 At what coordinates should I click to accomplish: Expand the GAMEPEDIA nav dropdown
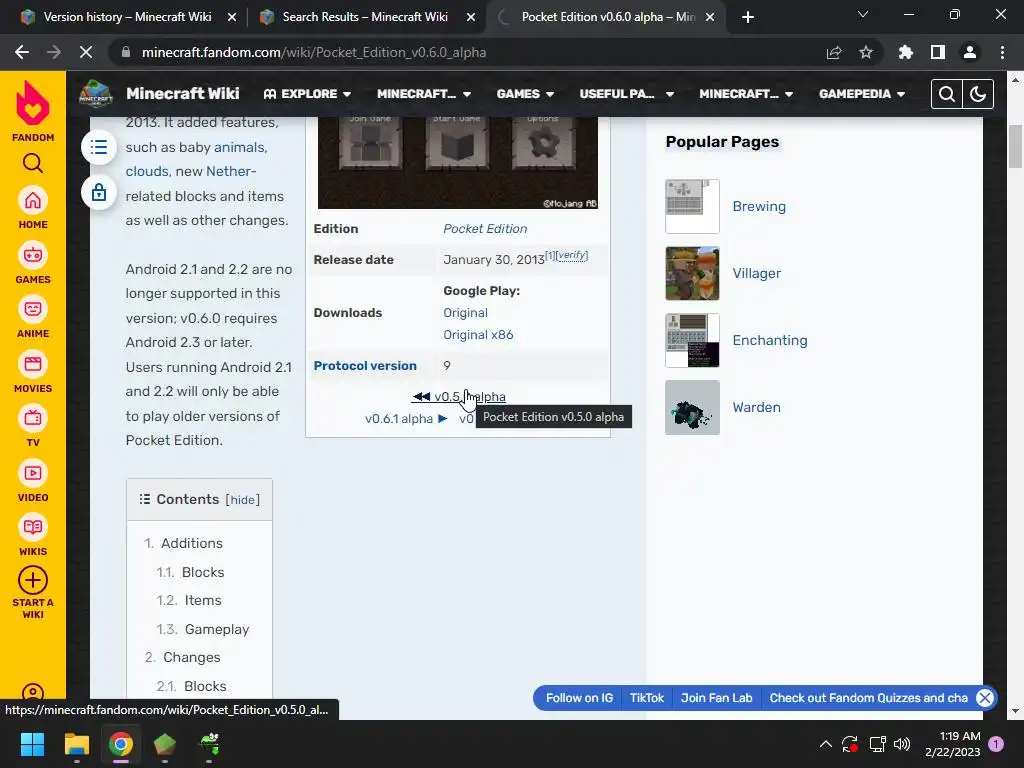[862, 94]
